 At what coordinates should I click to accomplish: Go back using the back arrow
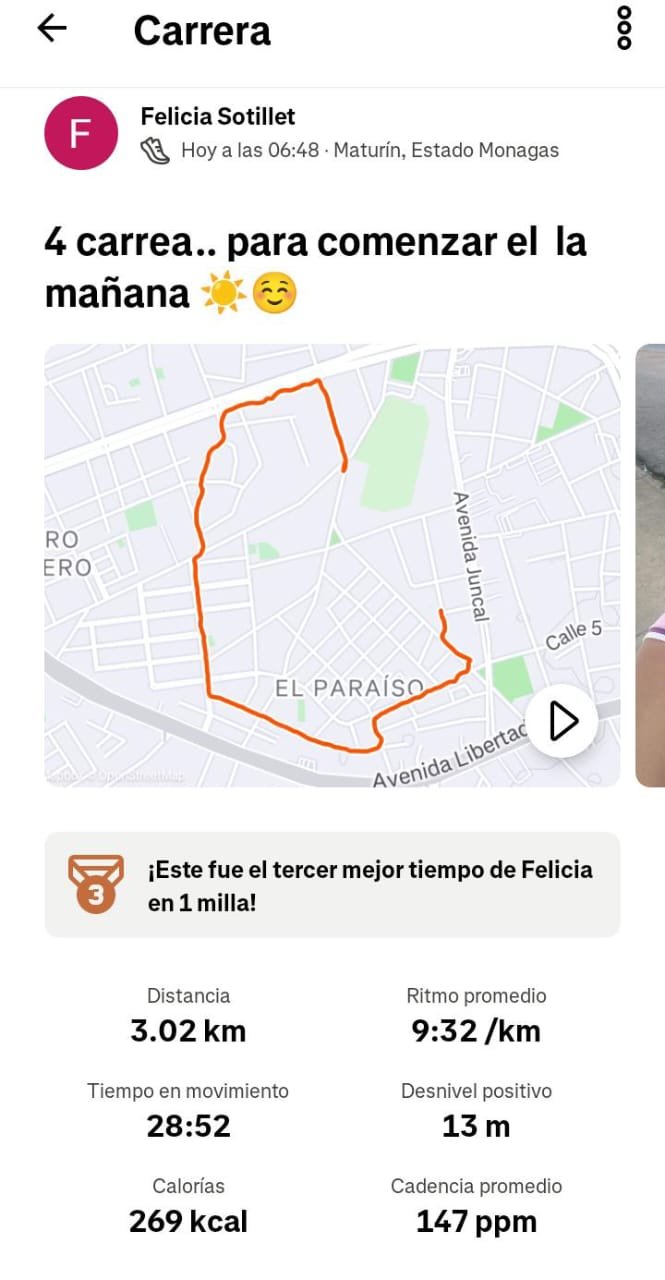click(51, 29)
